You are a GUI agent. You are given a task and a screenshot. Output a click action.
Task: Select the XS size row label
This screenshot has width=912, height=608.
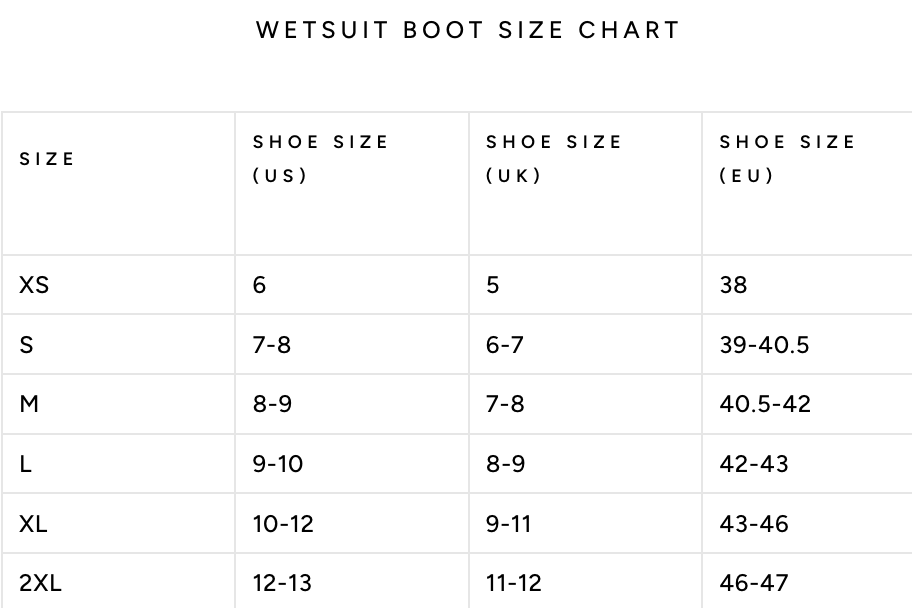34,285
